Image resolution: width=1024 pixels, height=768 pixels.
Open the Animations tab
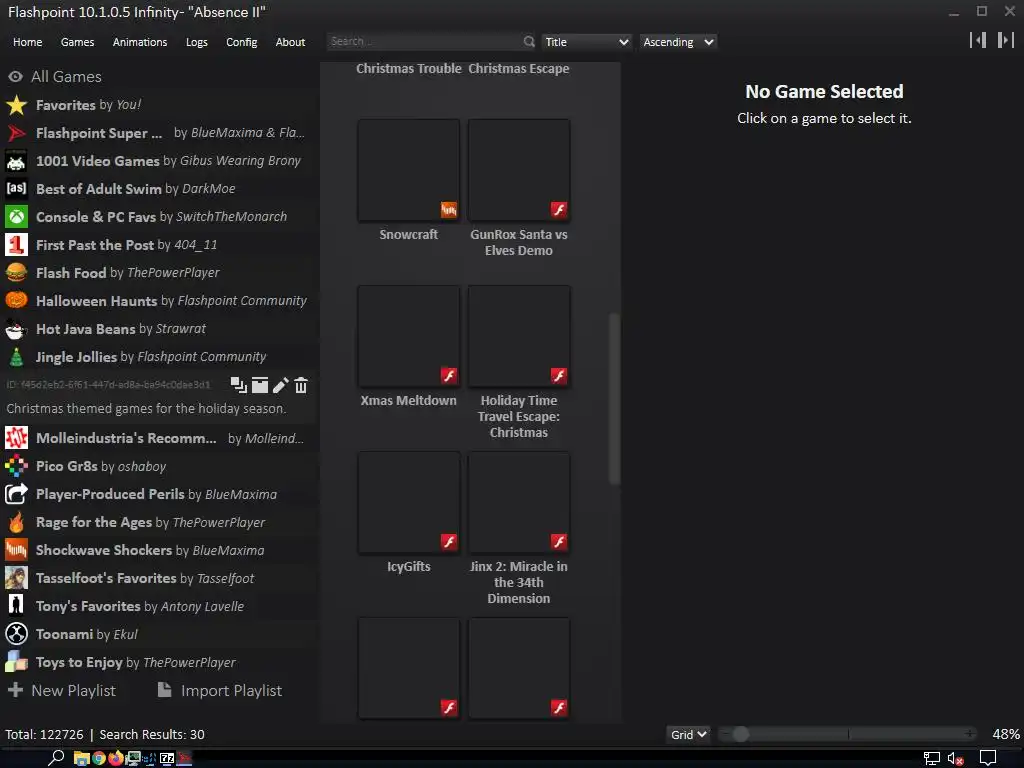click(140, 42)
